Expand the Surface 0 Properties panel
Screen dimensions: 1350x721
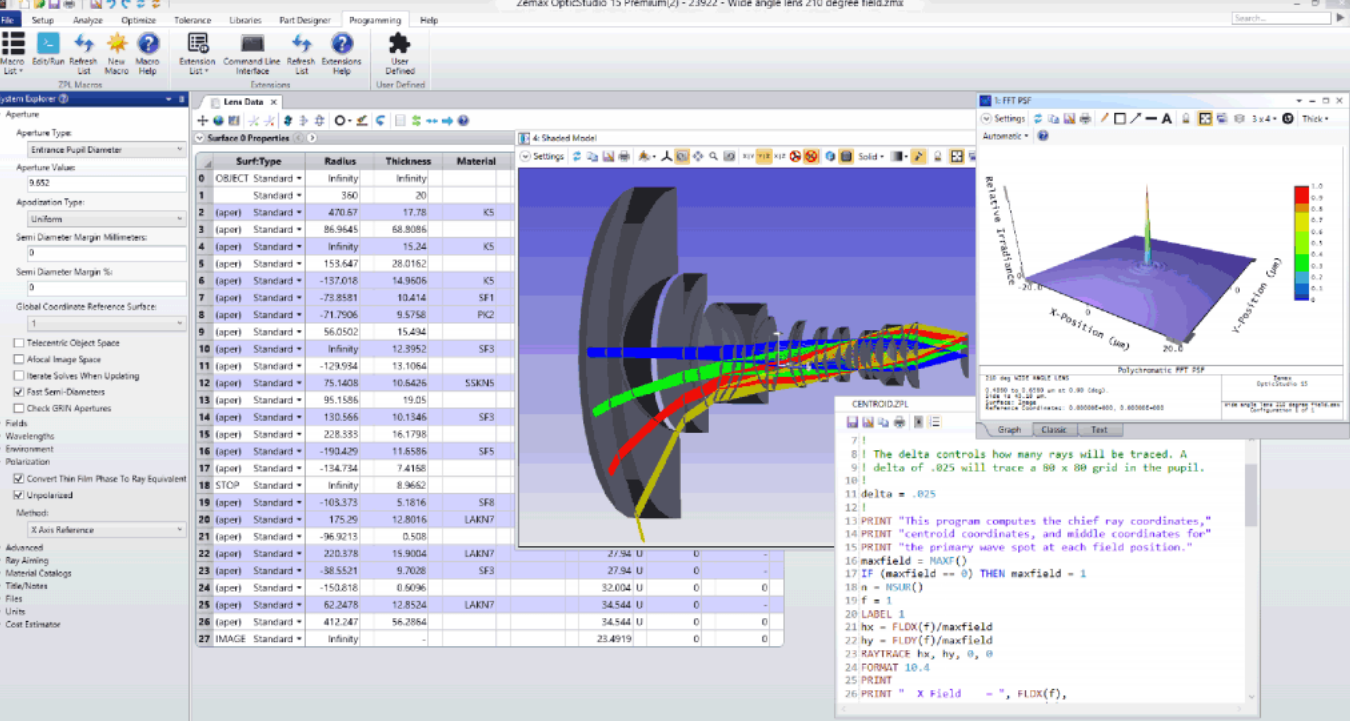tap(200, 138)
